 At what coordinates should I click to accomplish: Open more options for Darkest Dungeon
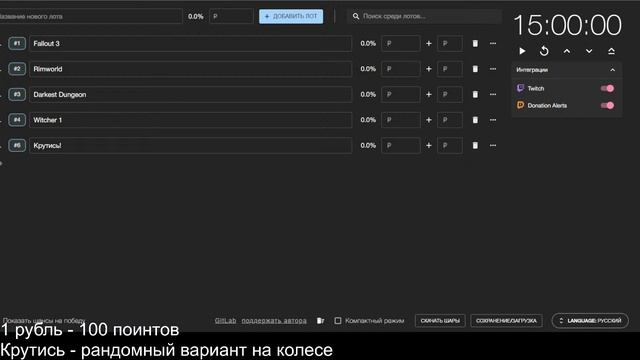coord(493,94)
